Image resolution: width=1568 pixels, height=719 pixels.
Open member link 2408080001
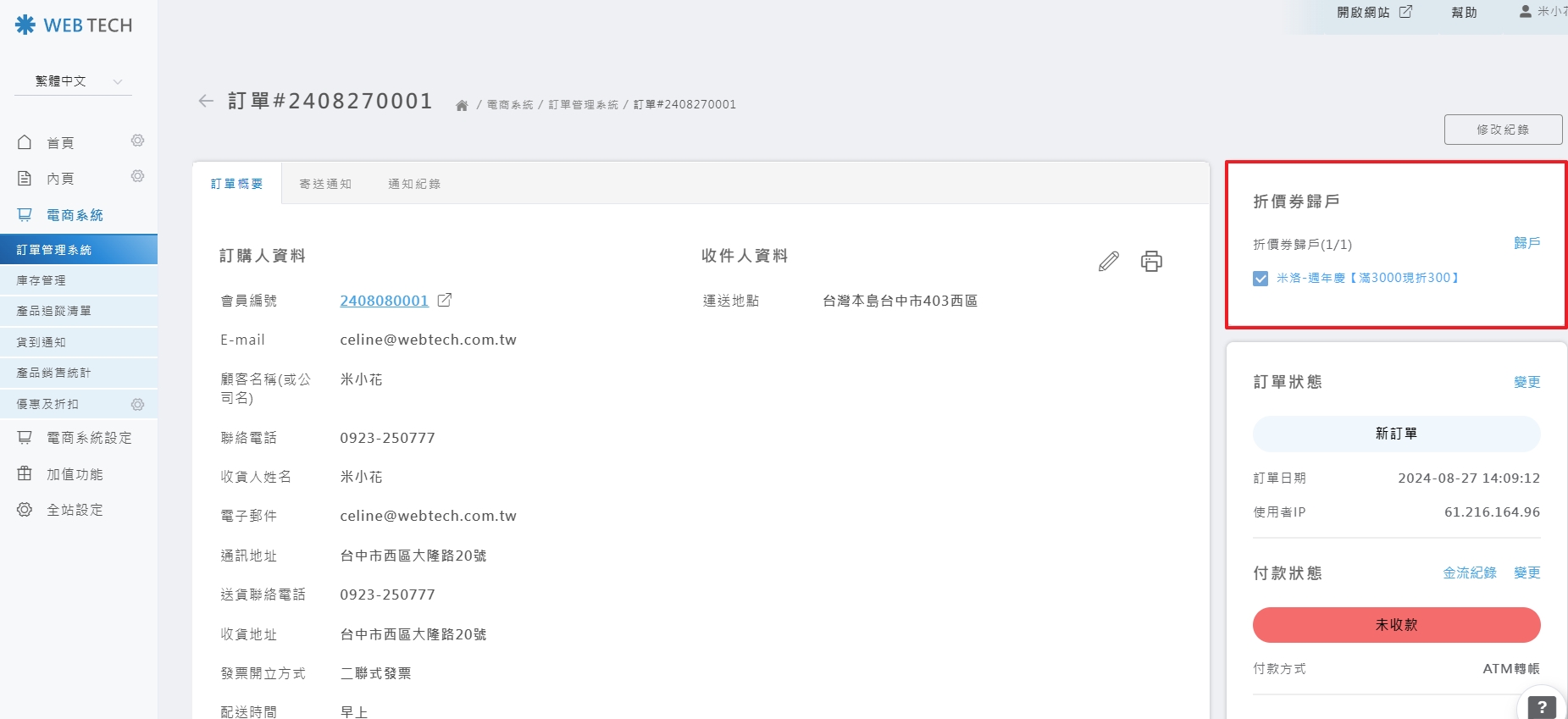(x=384, y=301)
